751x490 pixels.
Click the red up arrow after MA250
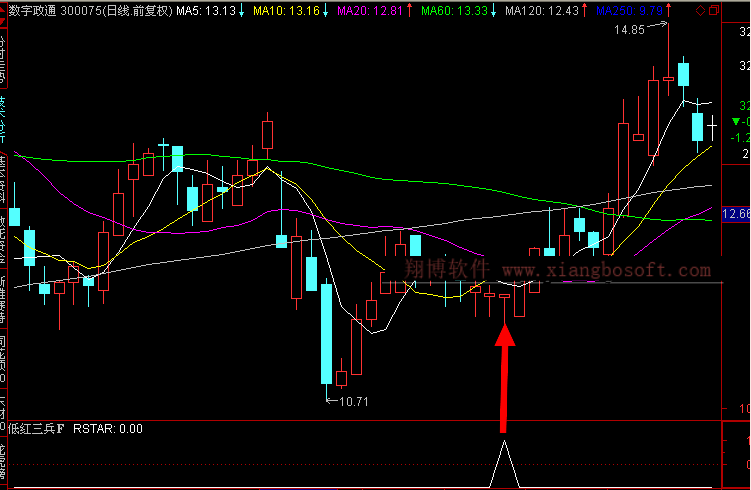[667, 11]
